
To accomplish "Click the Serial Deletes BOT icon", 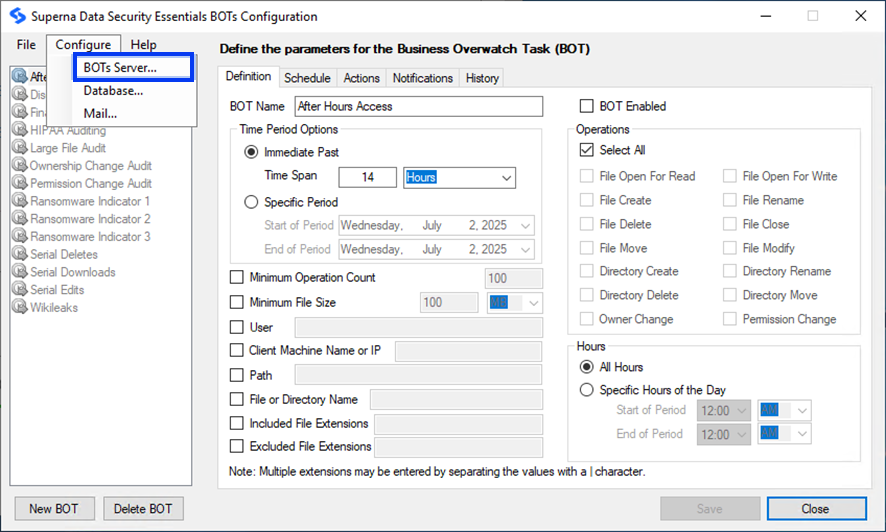I will [20, 254].
